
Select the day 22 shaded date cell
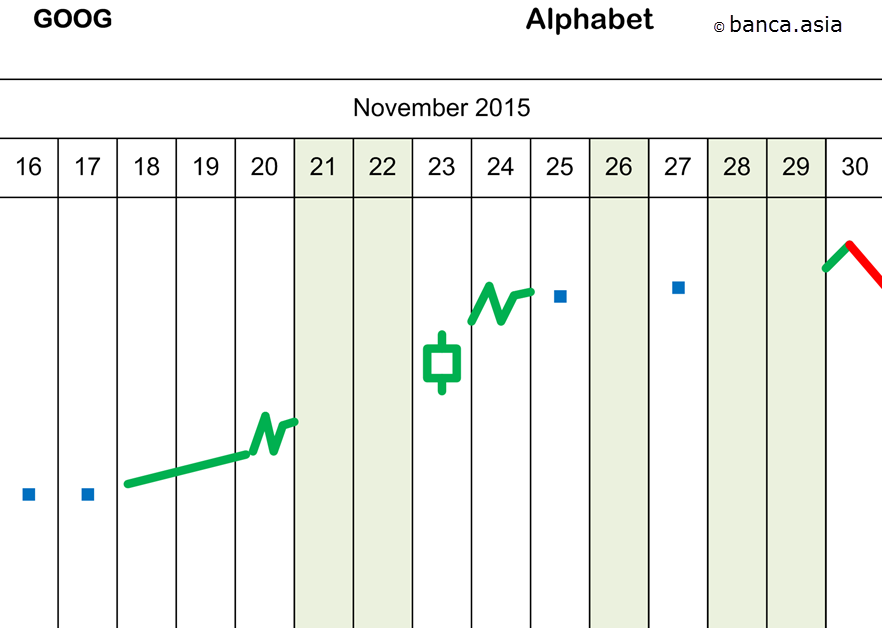tap(382, 167)
